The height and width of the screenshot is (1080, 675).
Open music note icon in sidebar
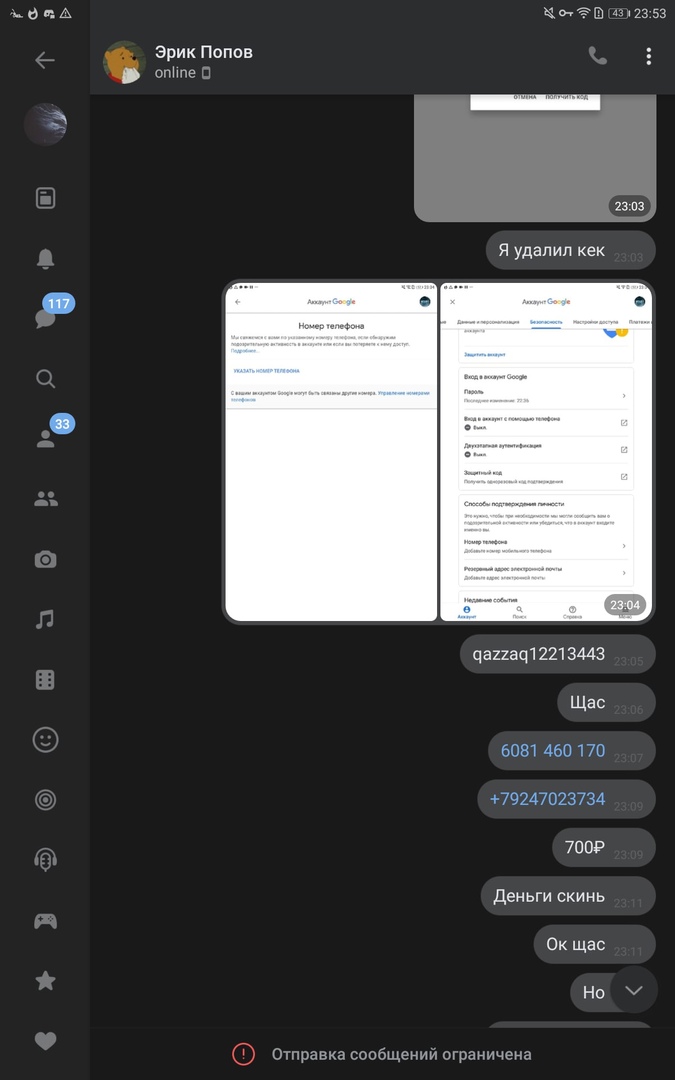pyautogui.click(x=45, y=619)
